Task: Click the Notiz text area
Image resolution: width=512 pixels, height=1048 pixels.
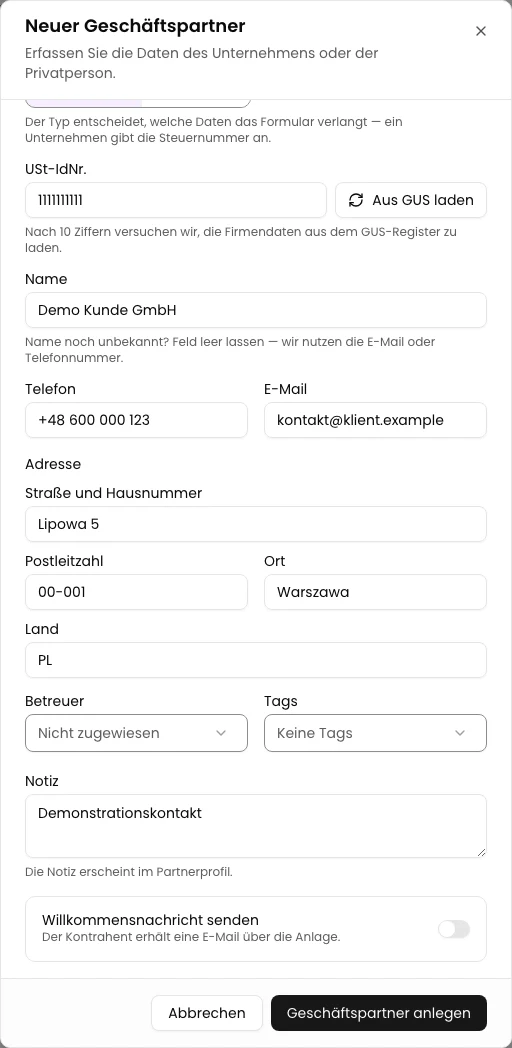Action: 256,826
